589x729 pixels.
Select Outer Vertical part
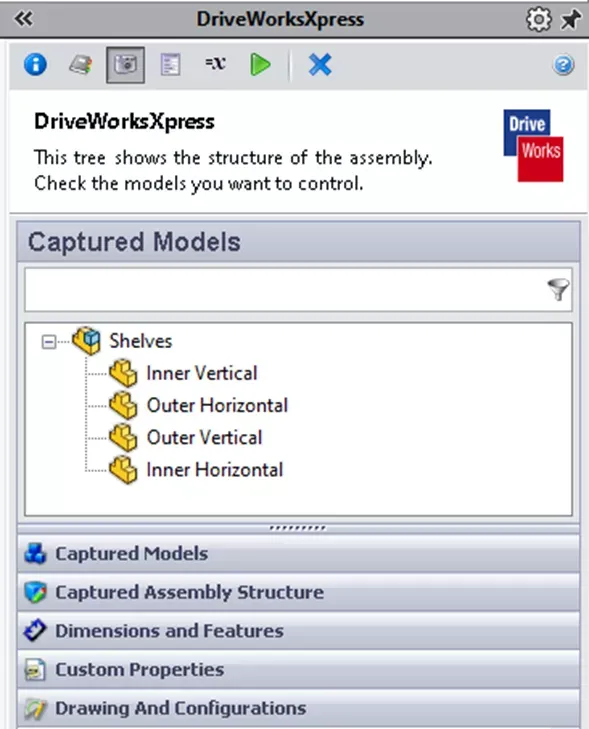[x=204, y=438]
